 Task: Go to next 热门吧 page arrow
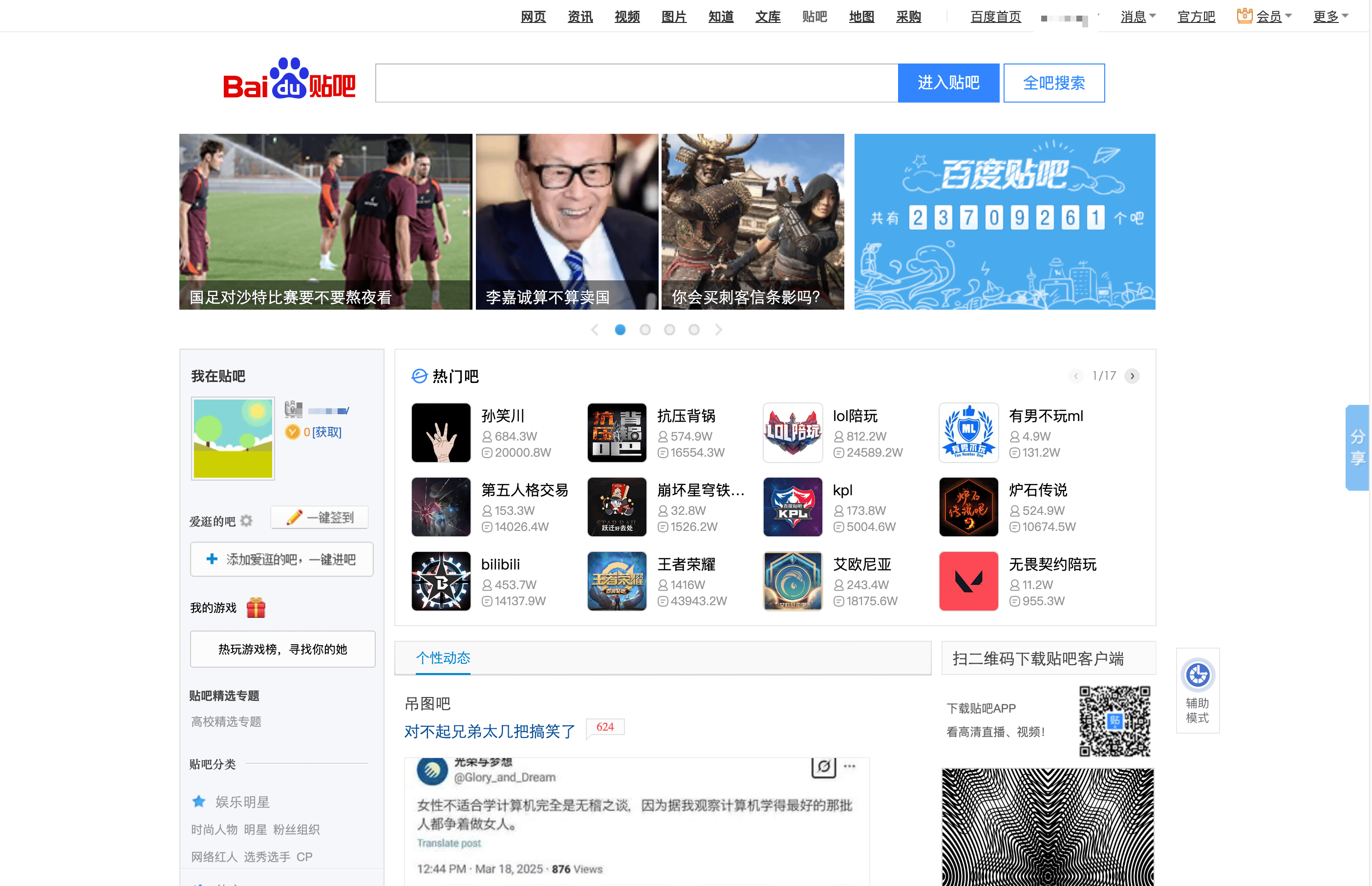[1132, 376]
